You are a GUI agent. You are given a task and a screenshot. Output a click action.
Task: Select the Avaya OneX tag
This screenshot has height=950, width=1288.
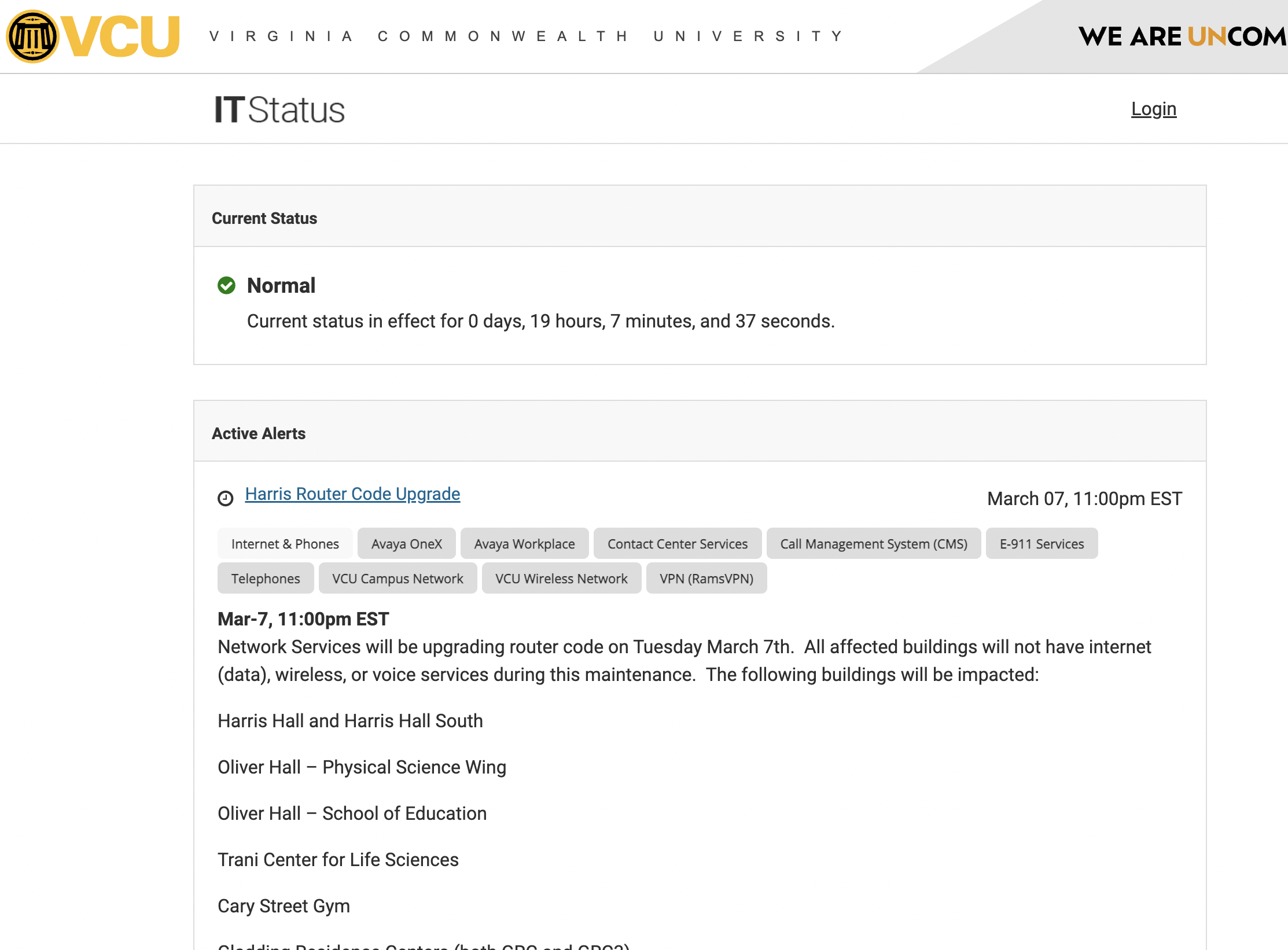pyautogui.click(x=406, y=544)
